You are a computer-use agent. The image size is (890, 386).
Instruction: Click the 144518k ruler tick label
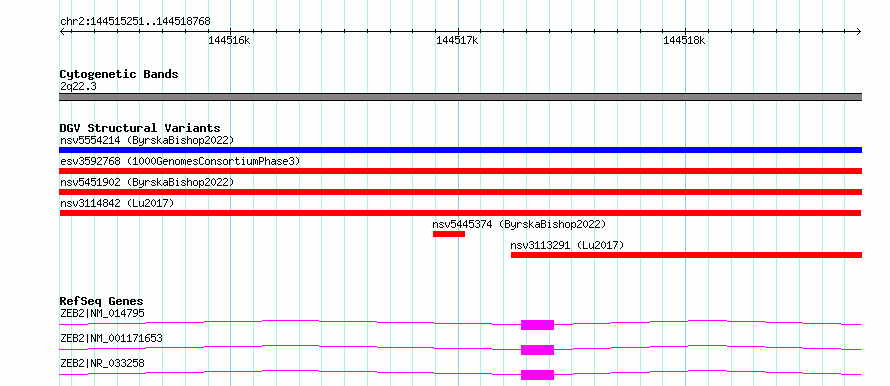tap(685, 40)
